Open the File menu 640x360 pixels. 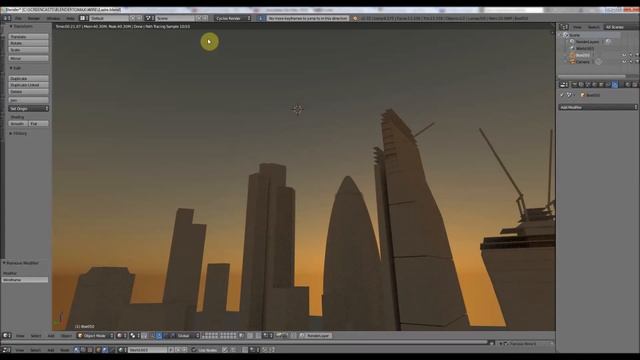coord(18,18)
